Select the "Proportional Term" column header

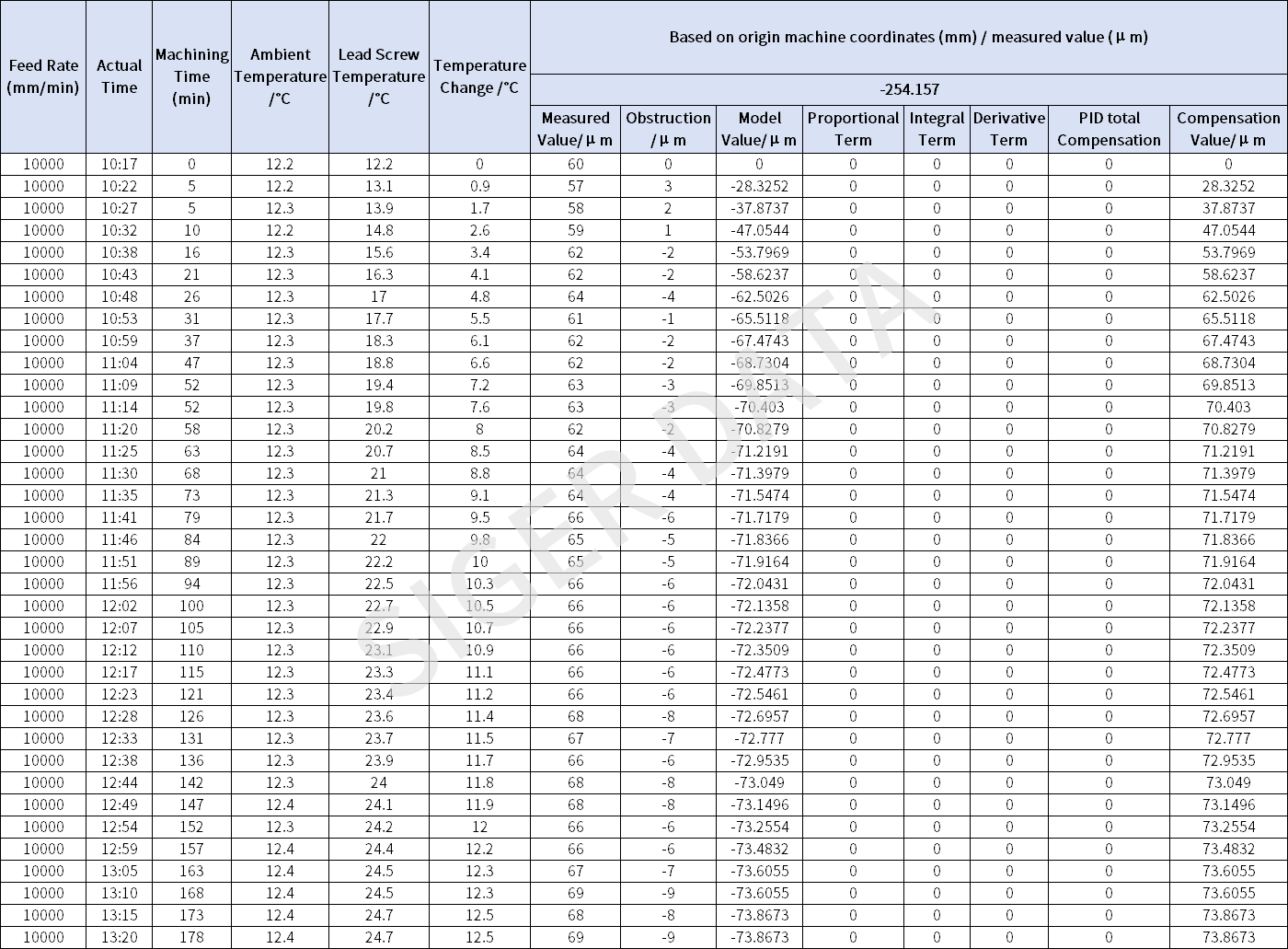click(x=853, y=129)
